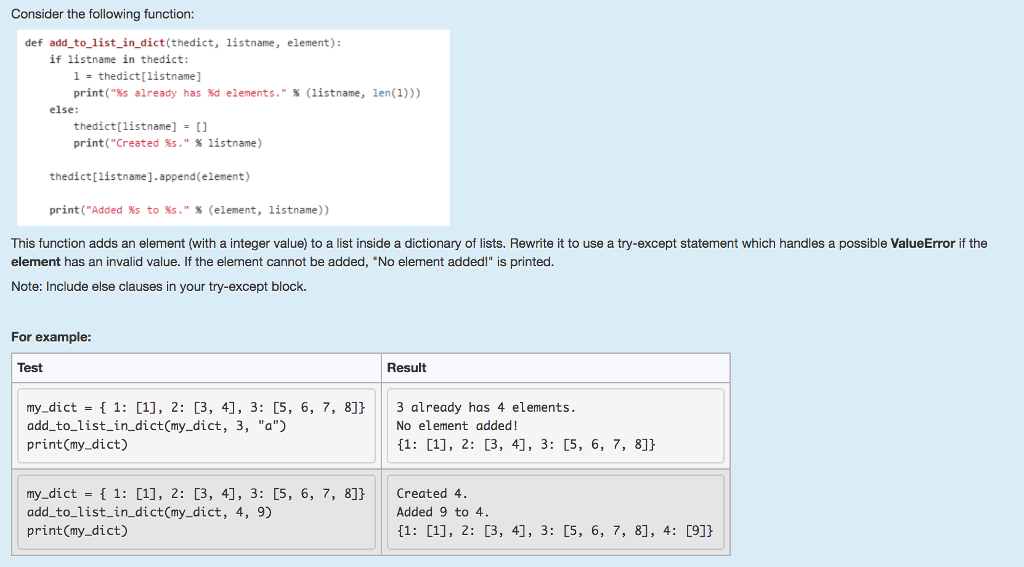
Task: Click the bold ValueError word in instructions
Action: (x=923, y=244)
